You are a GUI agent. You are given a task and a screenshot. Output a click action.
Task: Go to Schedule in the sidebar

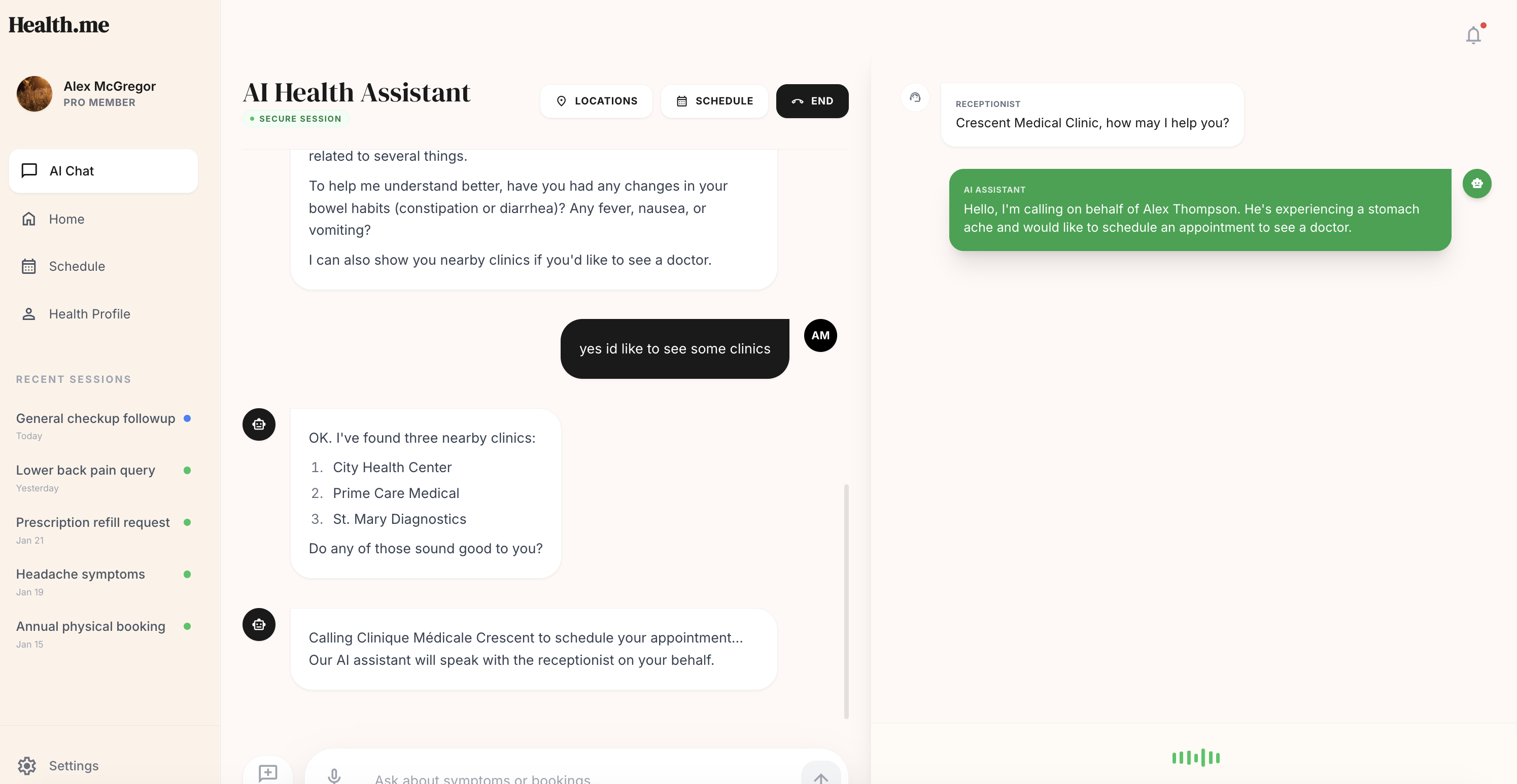click(77, 266)
